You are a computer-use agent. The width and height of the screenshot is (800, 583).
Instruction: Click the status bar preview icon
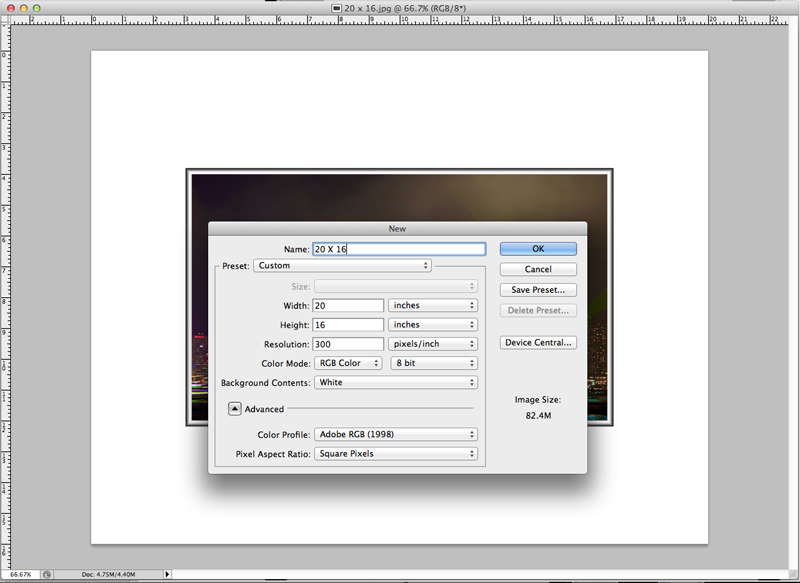coord(47,574)
